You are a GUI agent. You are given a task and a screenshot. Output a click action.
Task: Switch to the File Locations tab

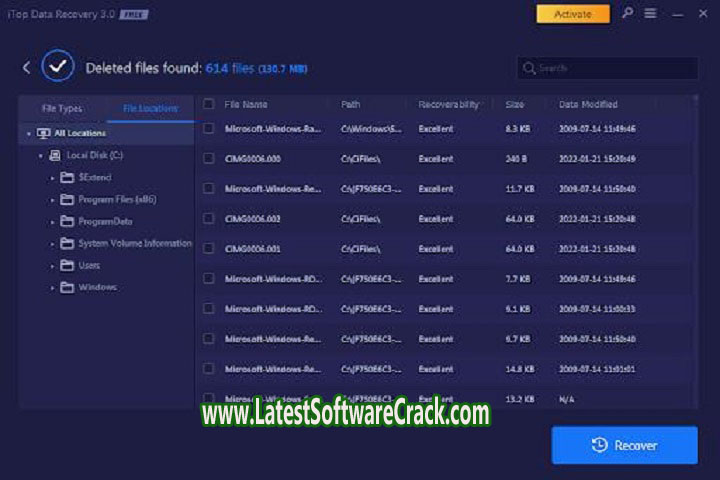151,109
